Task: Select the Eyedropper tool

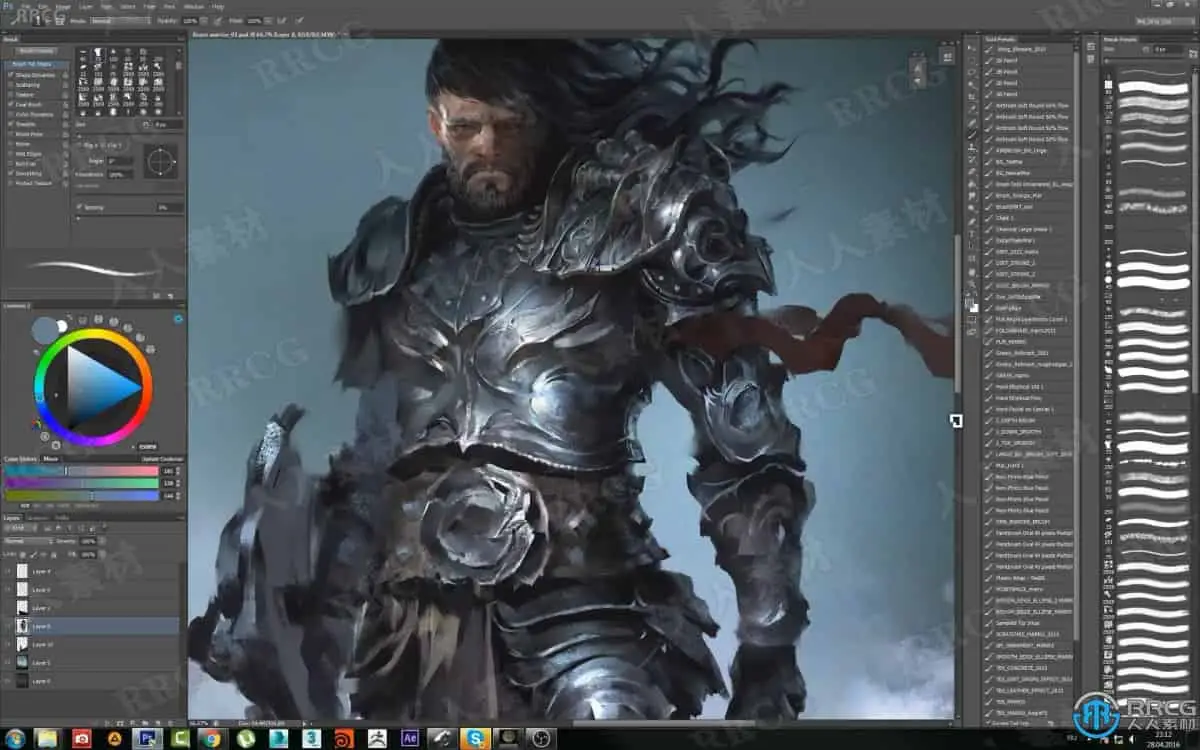Action: tap(971, 109)
